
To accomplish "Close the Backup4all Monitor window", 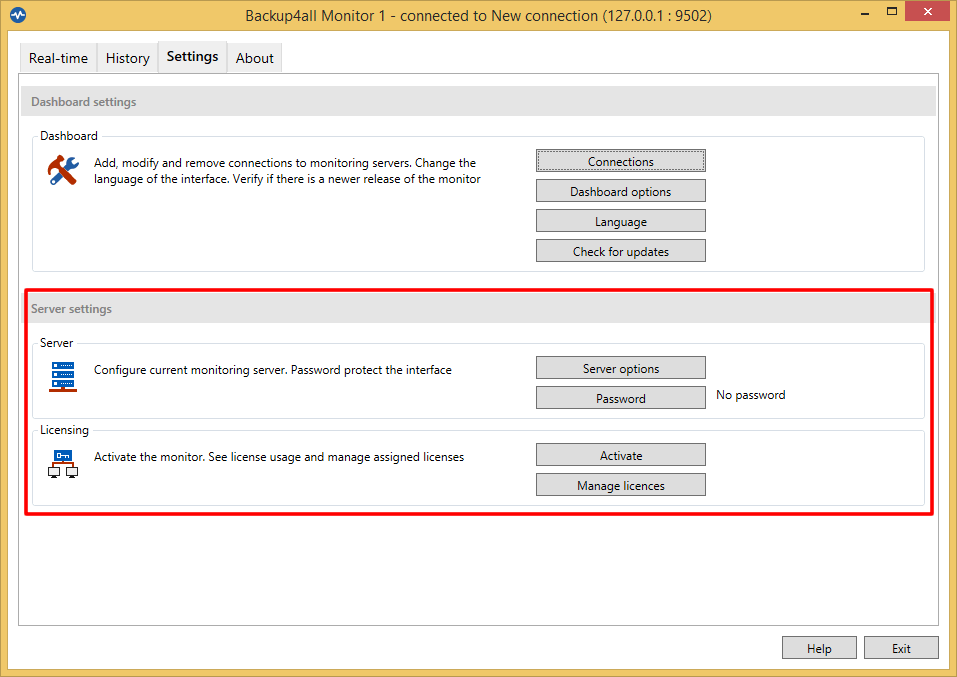I will (928, 12).
